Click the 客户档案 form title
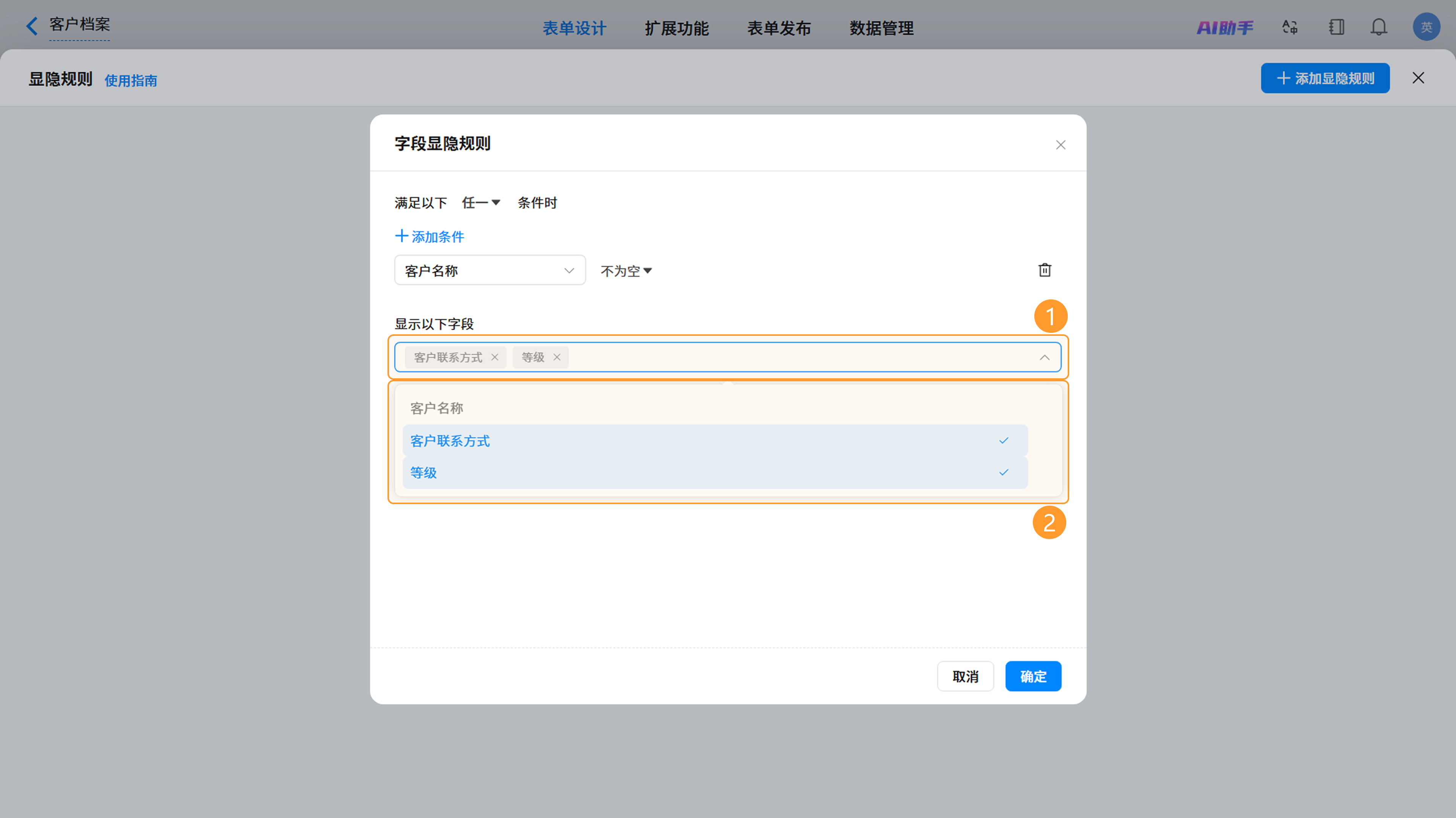1456x818 pixels. (80, 24)
